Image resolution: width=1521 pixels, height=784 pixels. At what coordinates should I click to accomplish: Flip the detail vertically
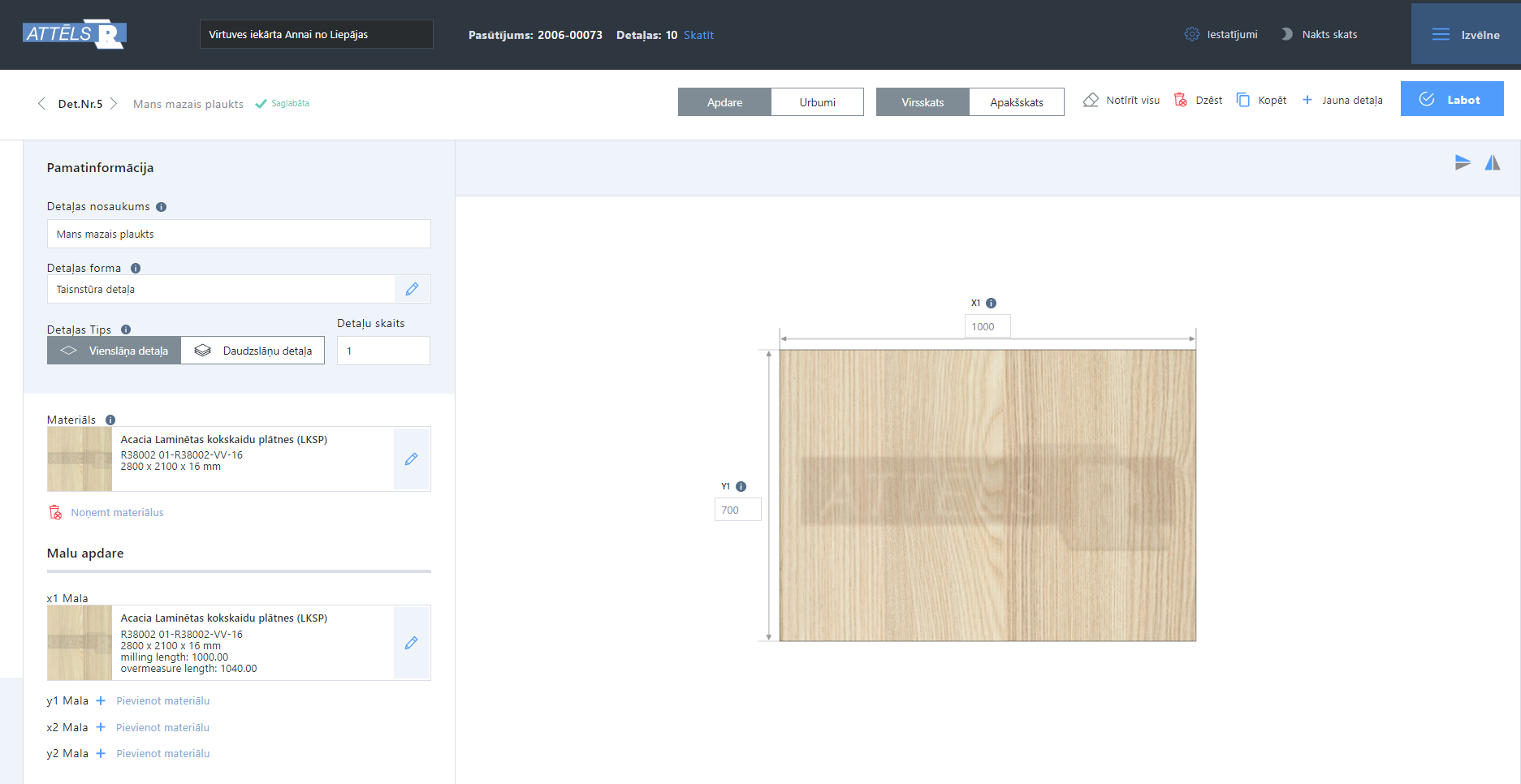click(1463, 162)
